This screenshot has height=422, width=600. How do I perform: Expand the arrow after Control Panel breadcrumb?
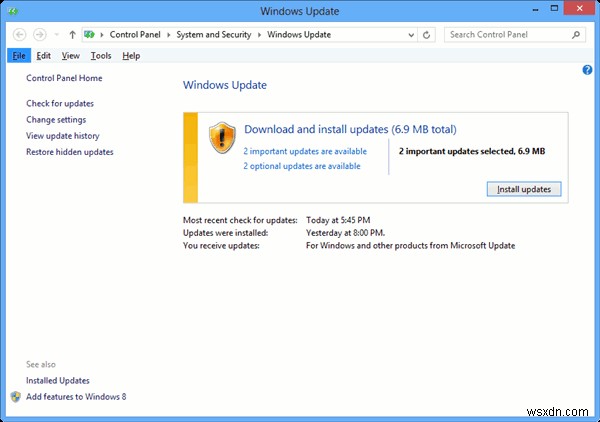point(168,35)
